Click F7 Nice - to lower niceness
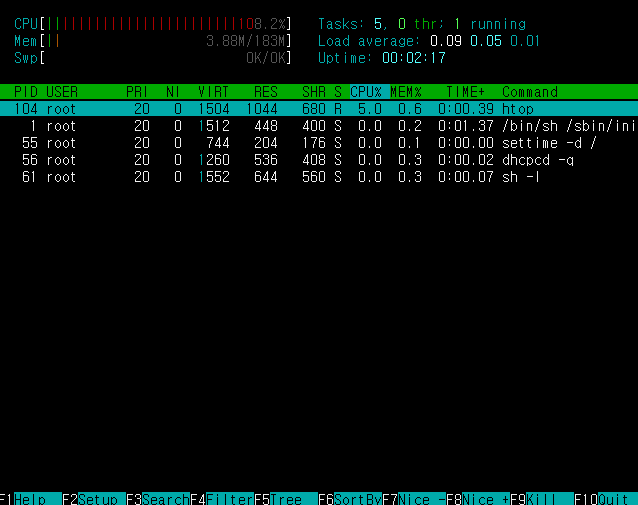Image resolution: width=638 pixels, height=505 pixels. point(414,499)
